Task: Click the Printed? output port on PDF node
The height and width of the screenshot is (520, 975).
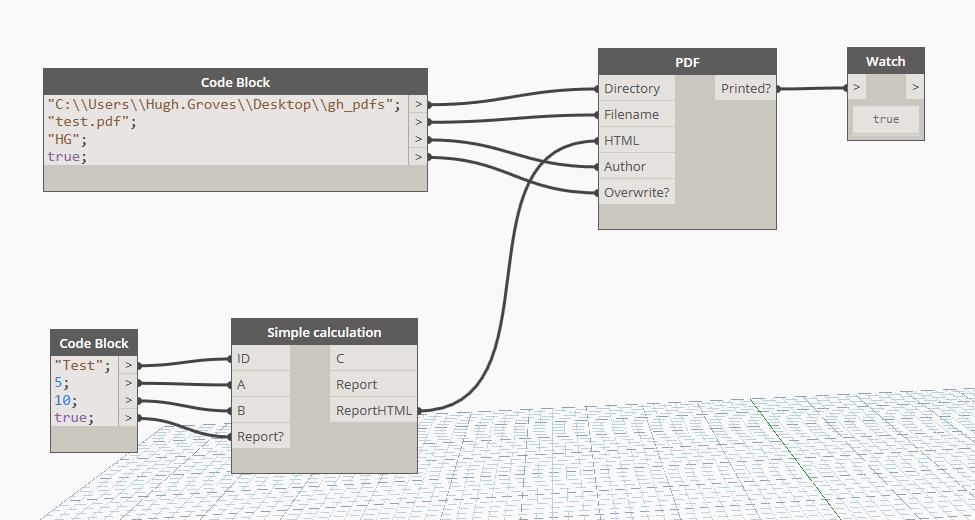Action: click(746, 88)
